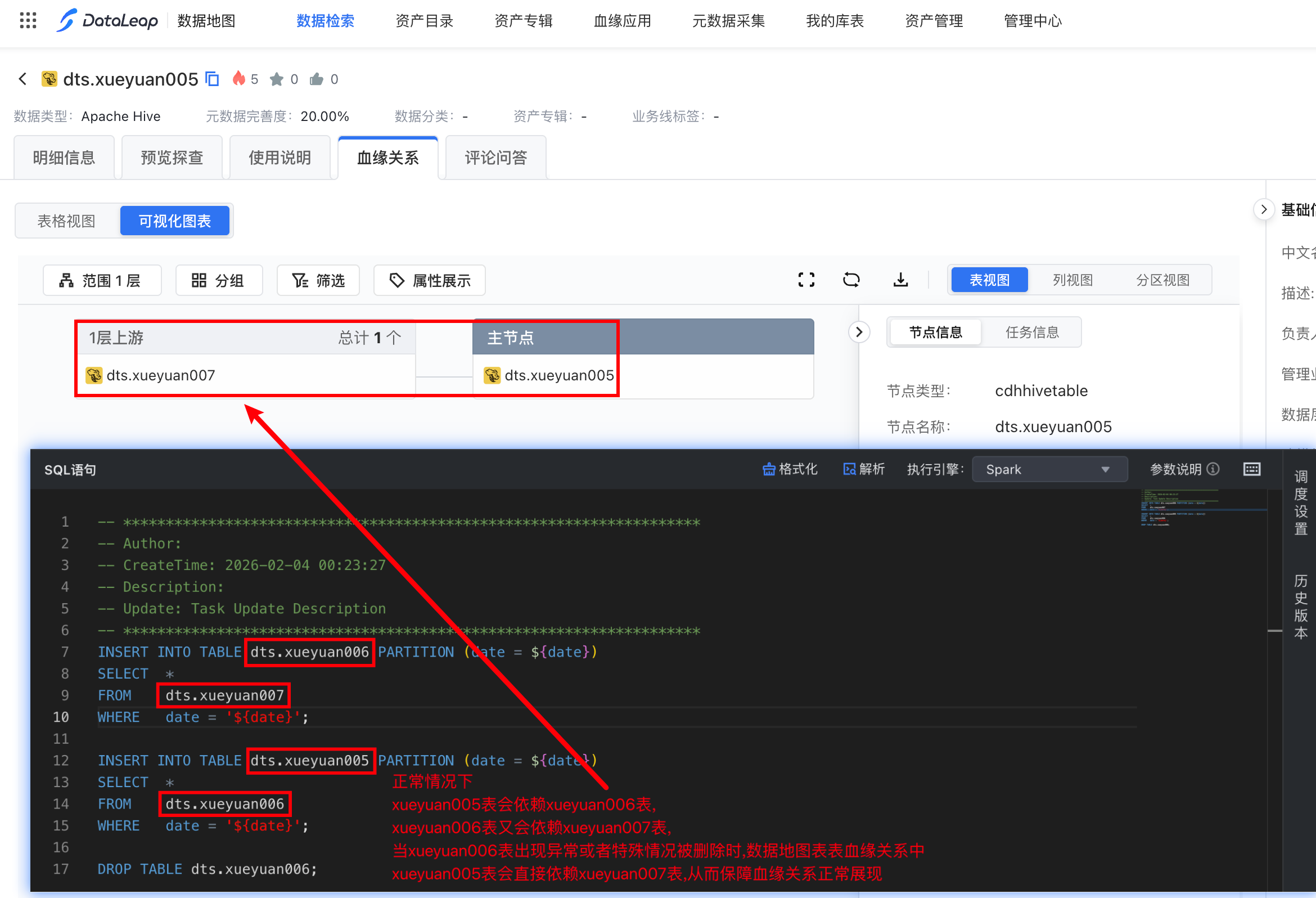Go to 资产目录 in top navigation
This screenshot has height=898, width=1316.
pyautogui.click(x=424, y=21)
